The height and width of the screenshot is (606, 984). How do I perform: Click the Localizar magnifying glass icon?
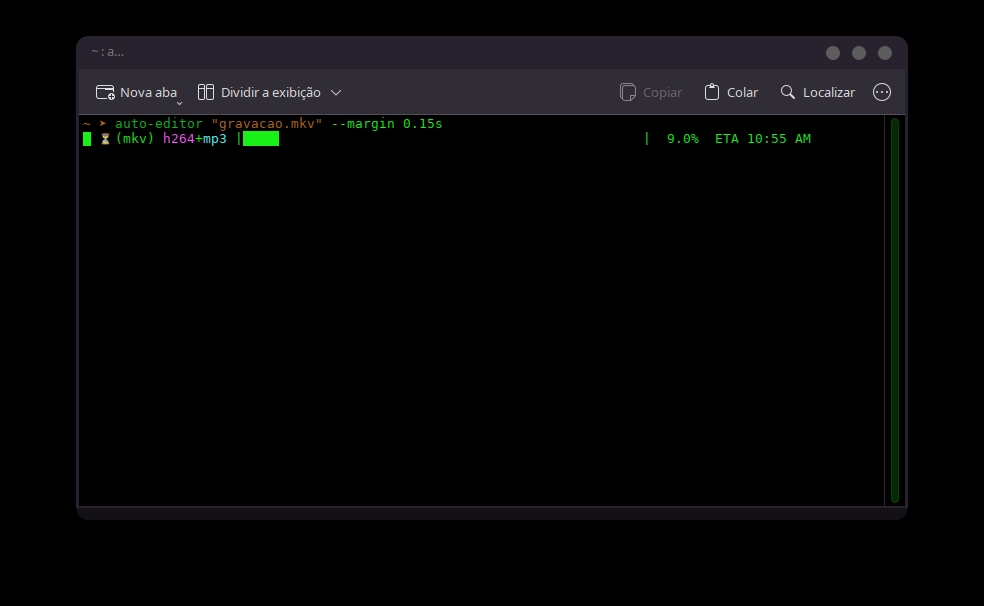pos(788,92)
